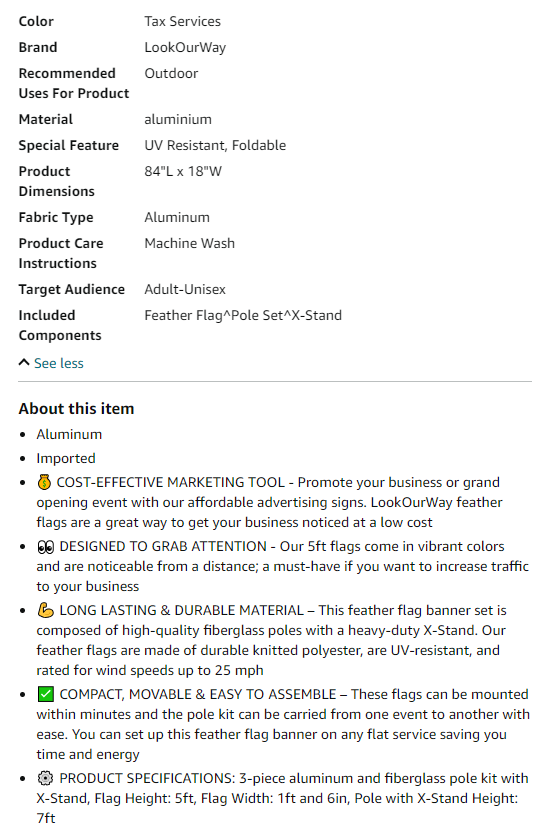The height and width of the screenshot is (835, 549).
Task: Click the flexed bicep emoji icon
Action: tap(46, 610)
